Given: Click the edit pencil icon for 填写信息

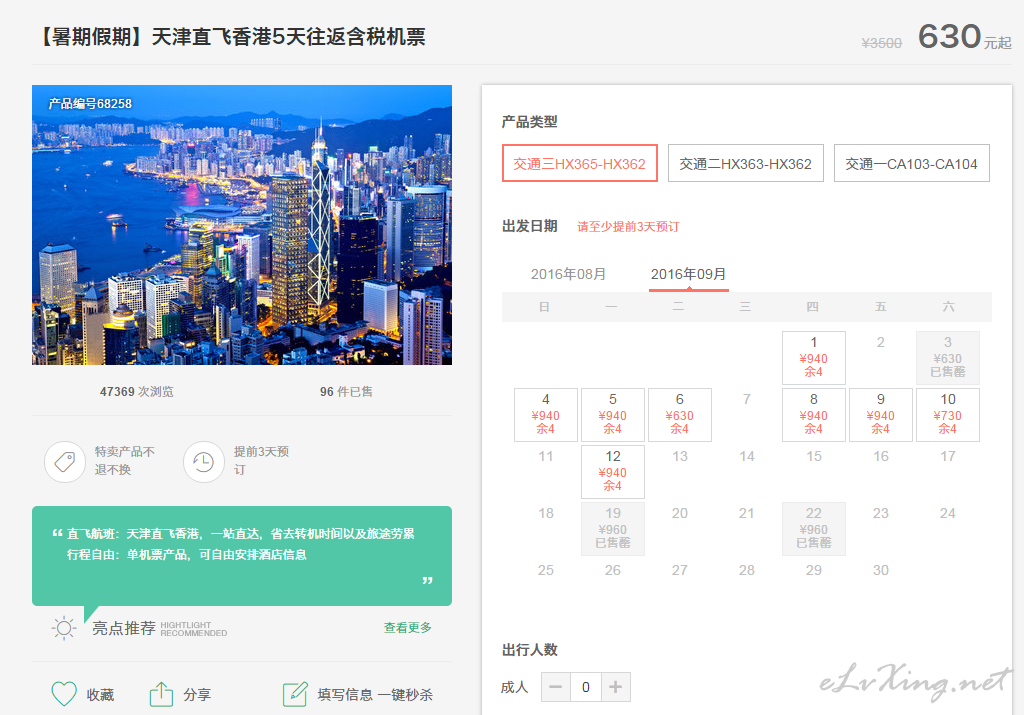Looking at the screenshot, I should click(x=295, y=693).
